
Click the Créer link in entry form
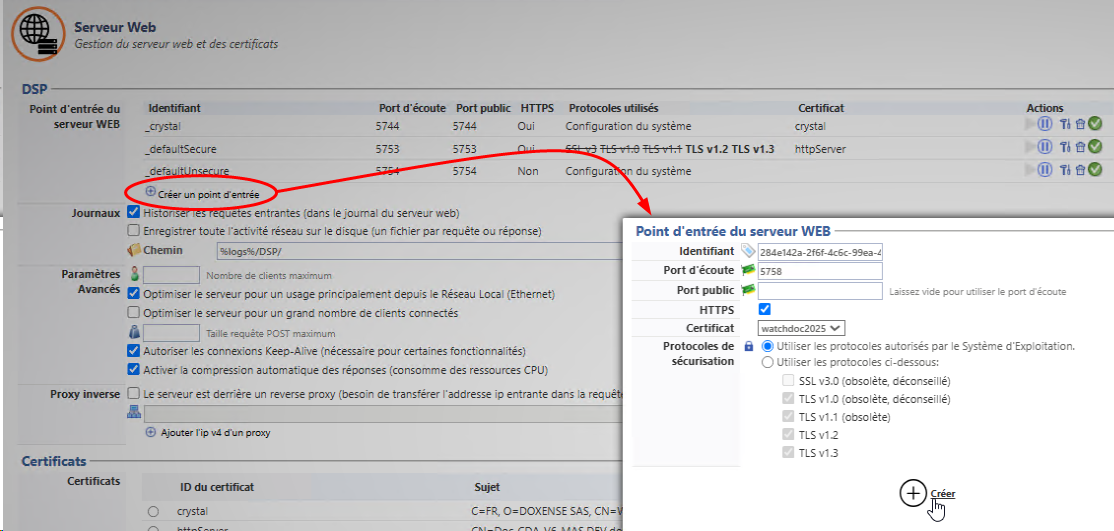click(942, 494)
